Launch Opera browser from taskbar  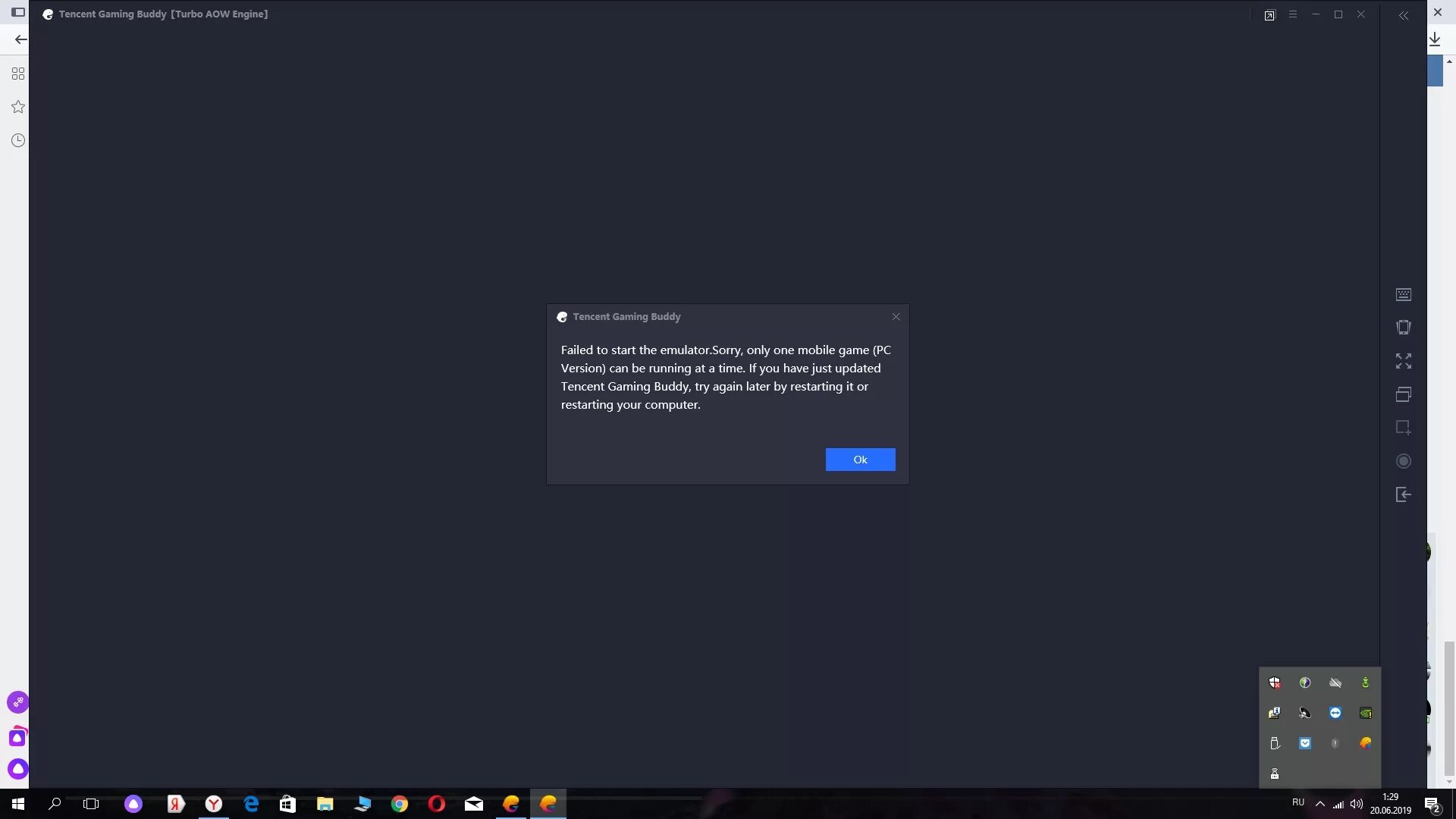(x=437, y=804)
